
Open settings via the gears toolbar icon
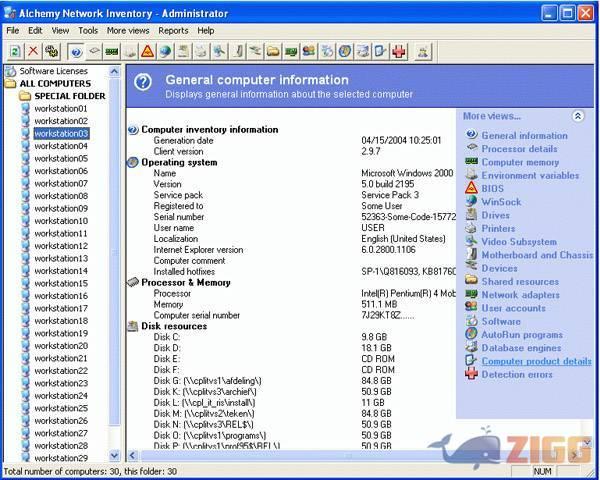pos(51,51)
